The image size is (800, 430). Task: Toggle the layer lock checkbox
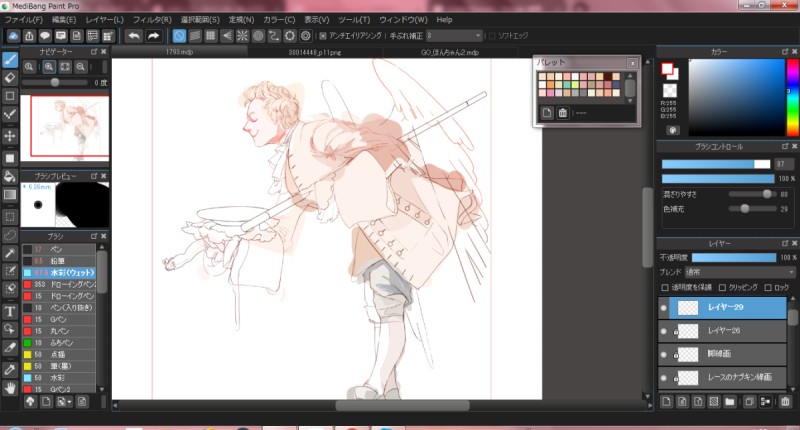[x=768, y=288]
